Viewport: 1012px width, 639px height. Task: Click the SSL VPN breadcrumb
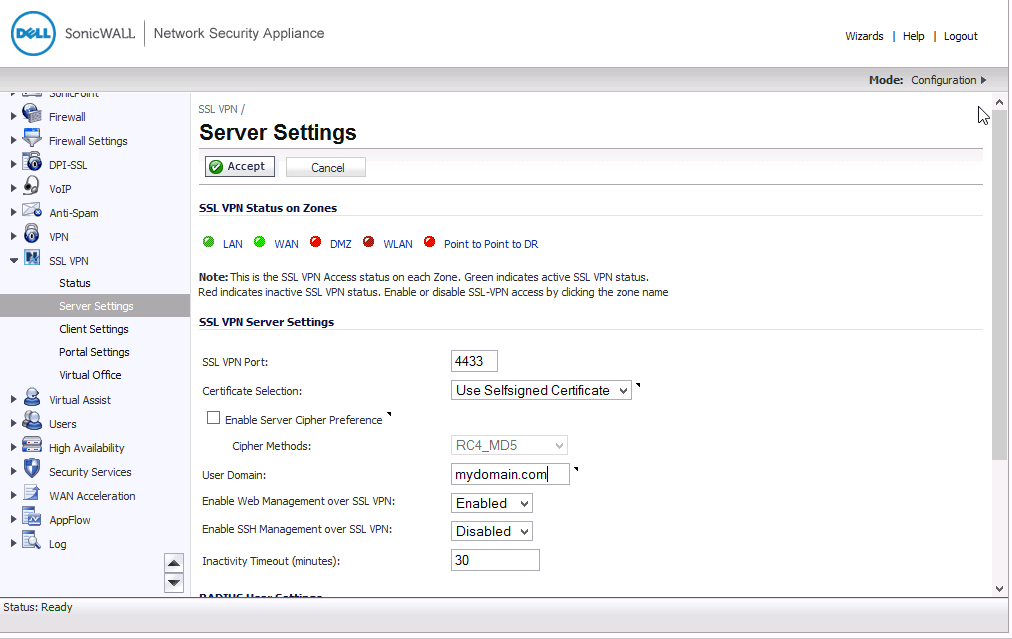(x=218, y=109)
